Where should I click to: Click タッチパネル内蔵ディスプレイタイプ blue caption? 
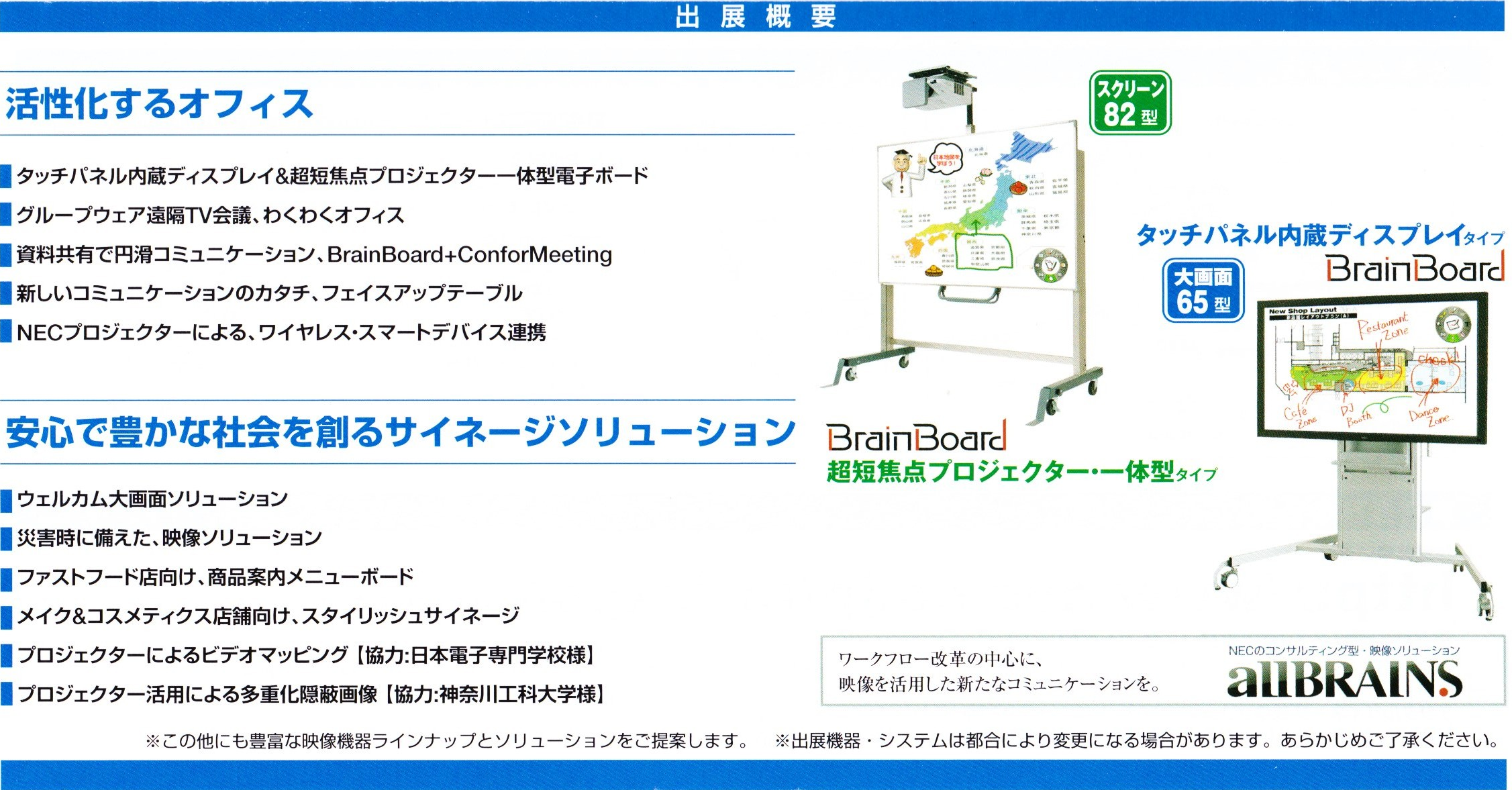pyautogui.click(x=1320, y=234)
